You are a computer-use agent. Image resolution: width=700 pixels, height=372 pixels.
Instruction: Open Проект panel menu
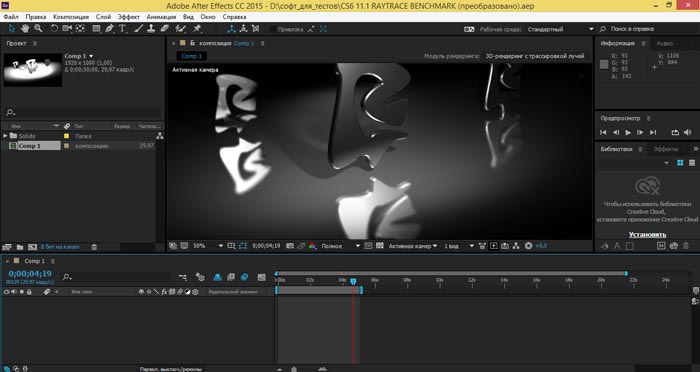(x=35, y=43)
